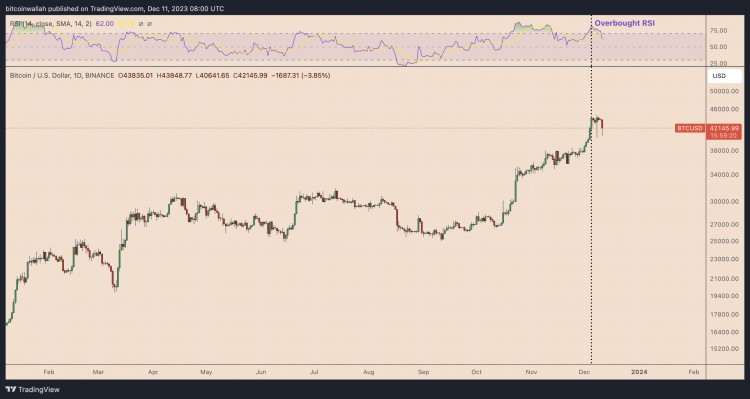This screenshot has height=399, width=750.
Task: Click the Bitcoin / U.S. Dollar symbol legend
Action: pos(62,76)
